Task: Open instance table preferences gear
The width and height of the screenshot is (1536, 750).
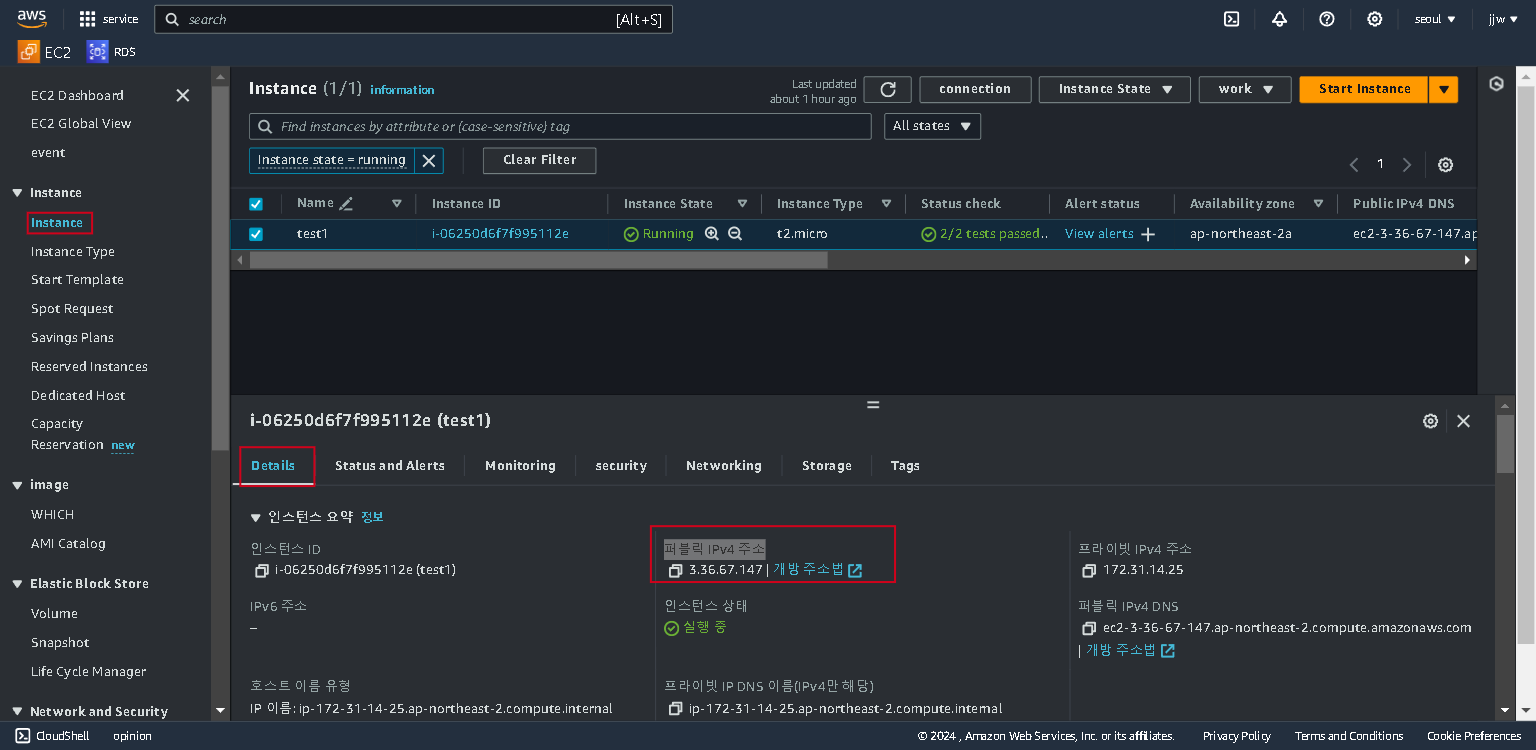Action: point(1445,165)
